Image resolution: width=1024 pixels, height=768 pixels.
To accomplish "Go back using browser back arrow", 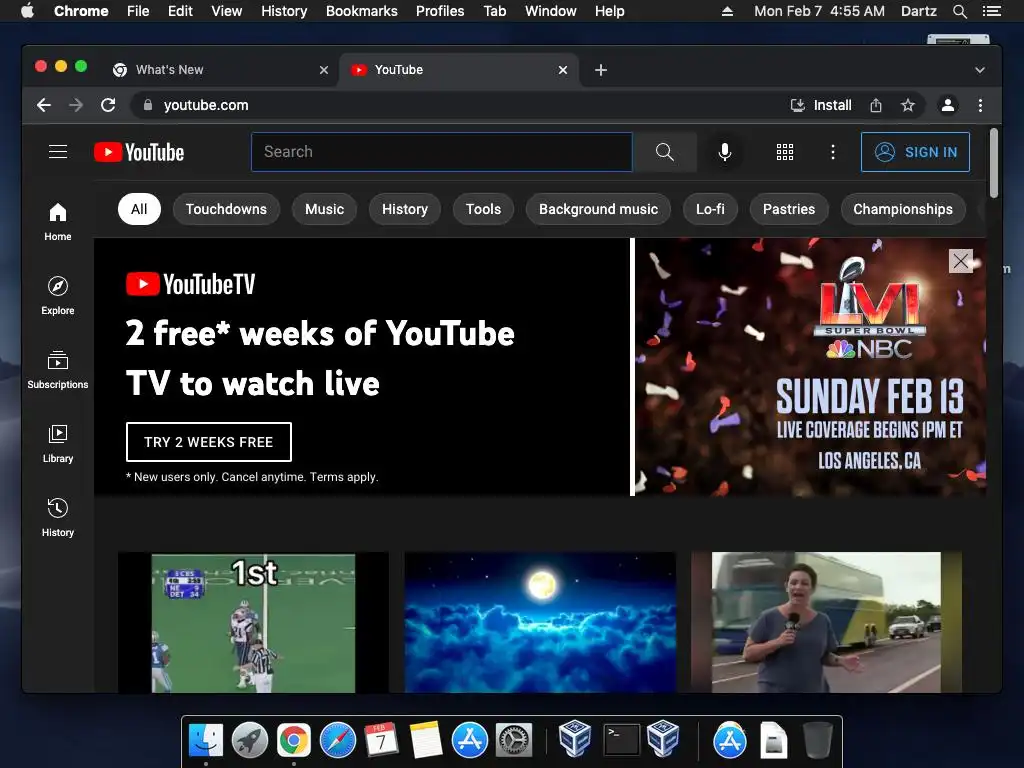I will coord(44,105).
